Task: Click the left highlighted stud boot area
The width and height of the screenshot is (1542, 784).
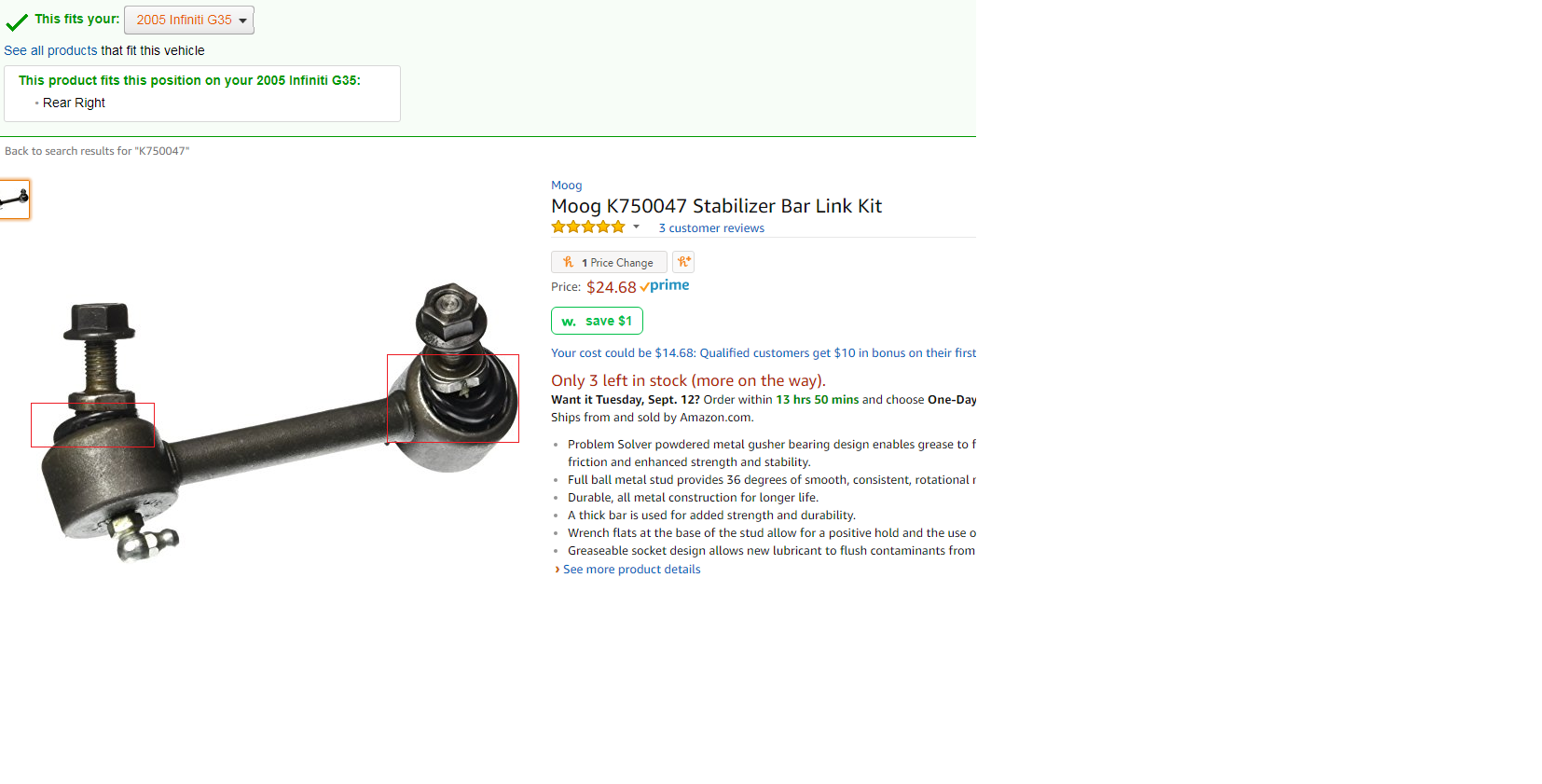Action: click(x=92, y=425)
